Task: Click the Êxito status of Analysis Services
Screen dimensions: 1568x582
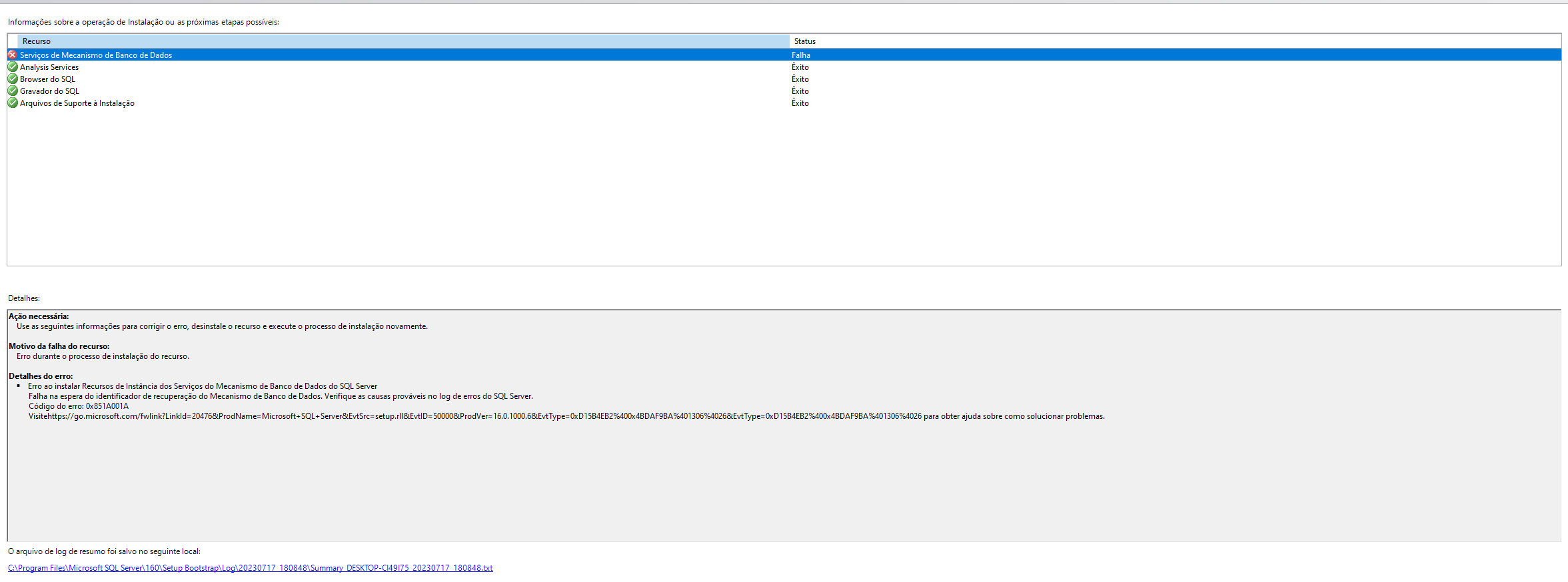Action: tap(800, 67)
